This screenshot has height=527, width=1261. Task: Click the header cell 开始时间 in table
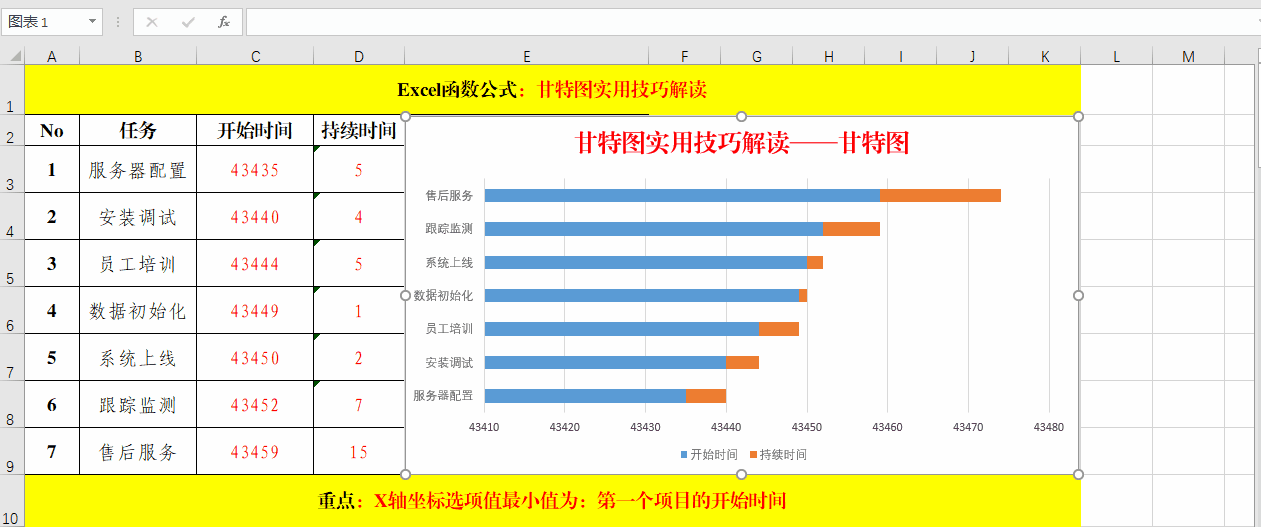255,130
